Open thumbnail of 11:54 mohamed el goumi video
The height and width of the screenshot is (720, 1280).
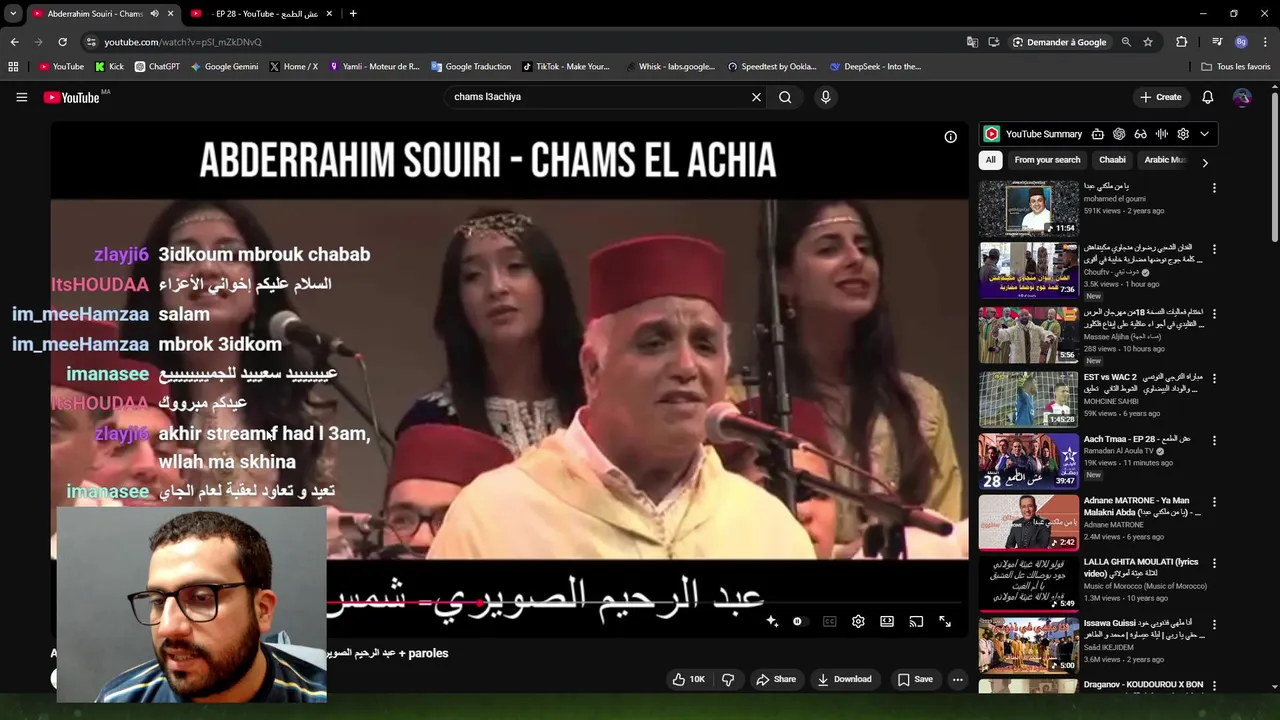coord(1028,208)
